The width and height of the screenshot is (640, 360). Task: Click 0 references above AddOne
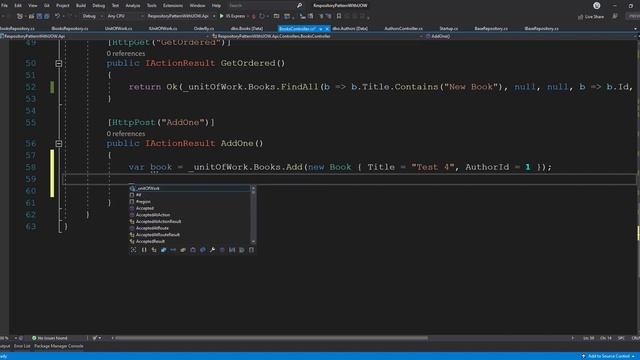[x=126, y=134]
